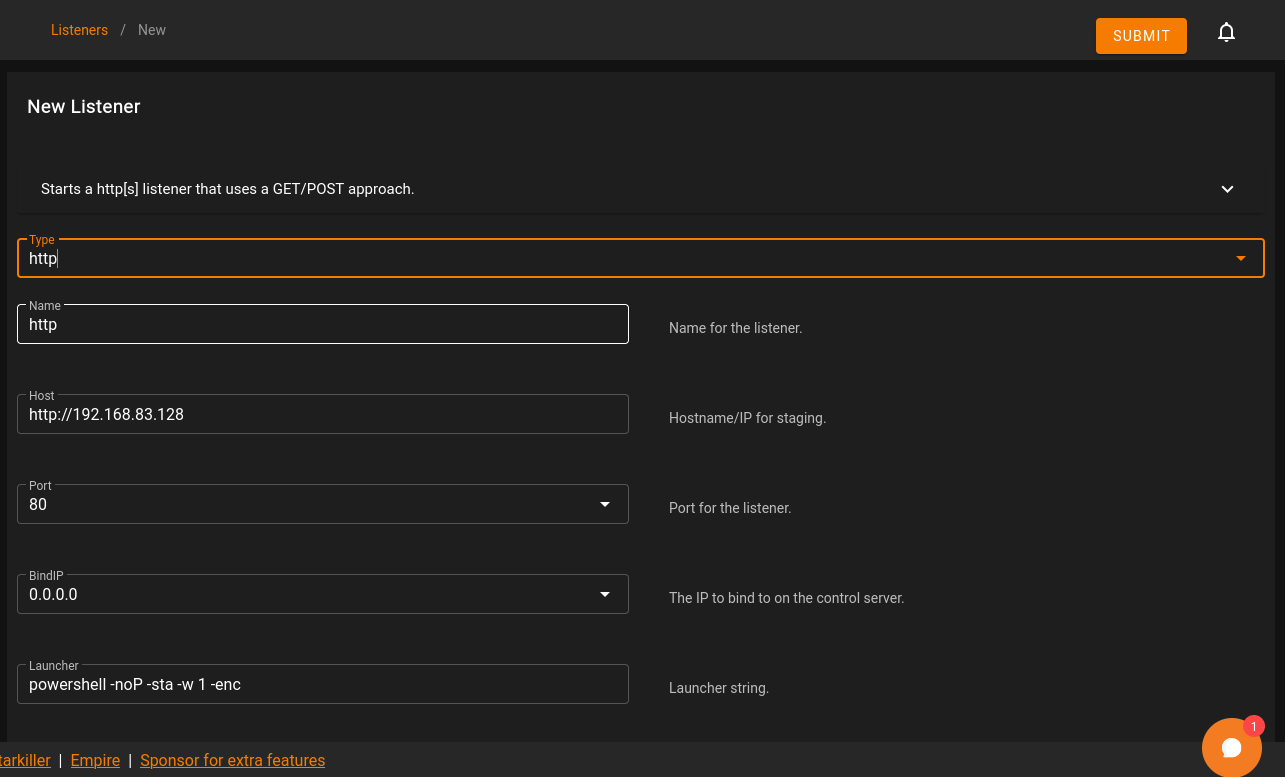Open Sponsor for extra features link
This screenshot has height=777, width=1285.
(232, 760)
